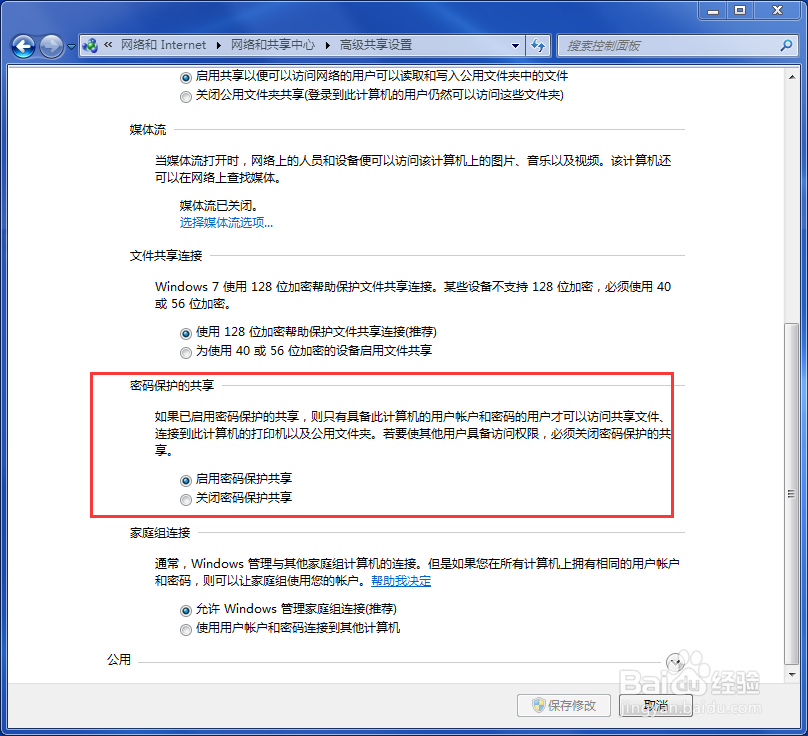Image resolution: width=808 pixels, height=736 pixels.
Task: Select 使用用户帐户和密码连接到其他计算机
Action: click(186, 629)
